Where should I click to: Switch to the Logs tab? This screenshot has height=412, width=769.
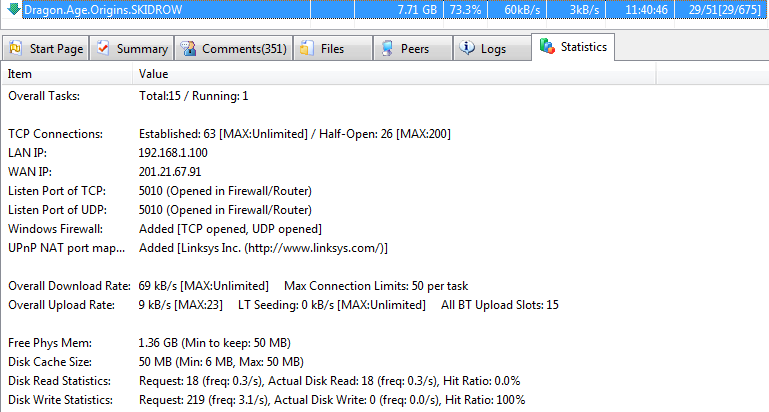pos(492,49)
